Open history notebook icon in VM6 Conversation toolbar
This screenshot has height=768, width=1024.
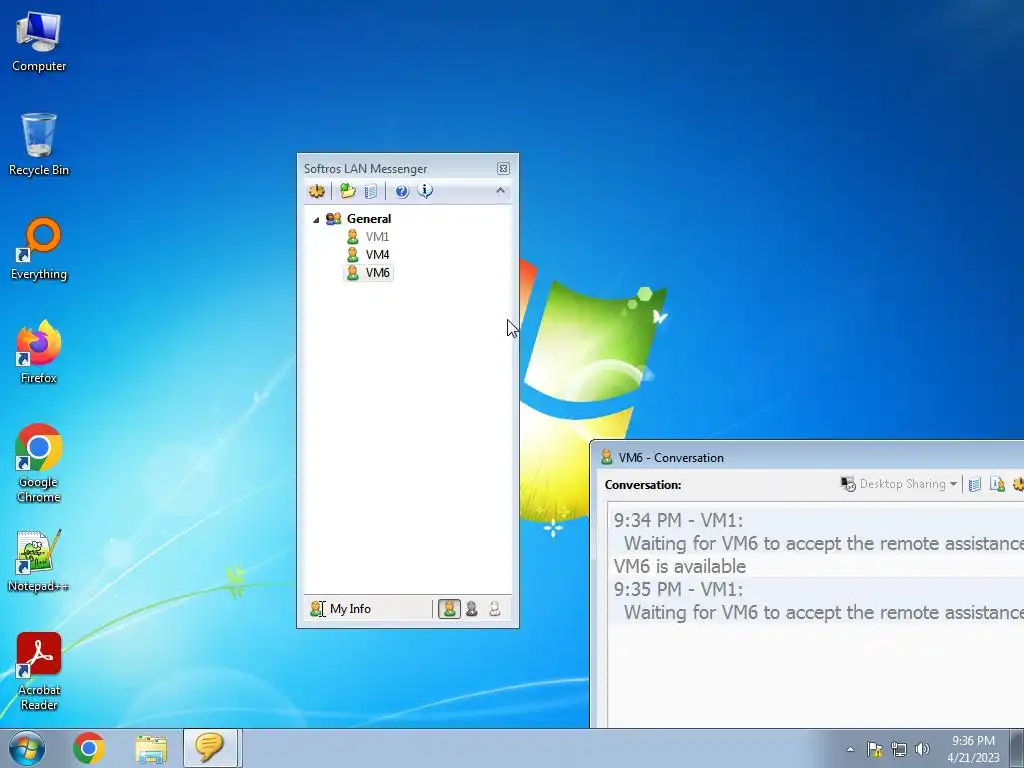point(974,485)
